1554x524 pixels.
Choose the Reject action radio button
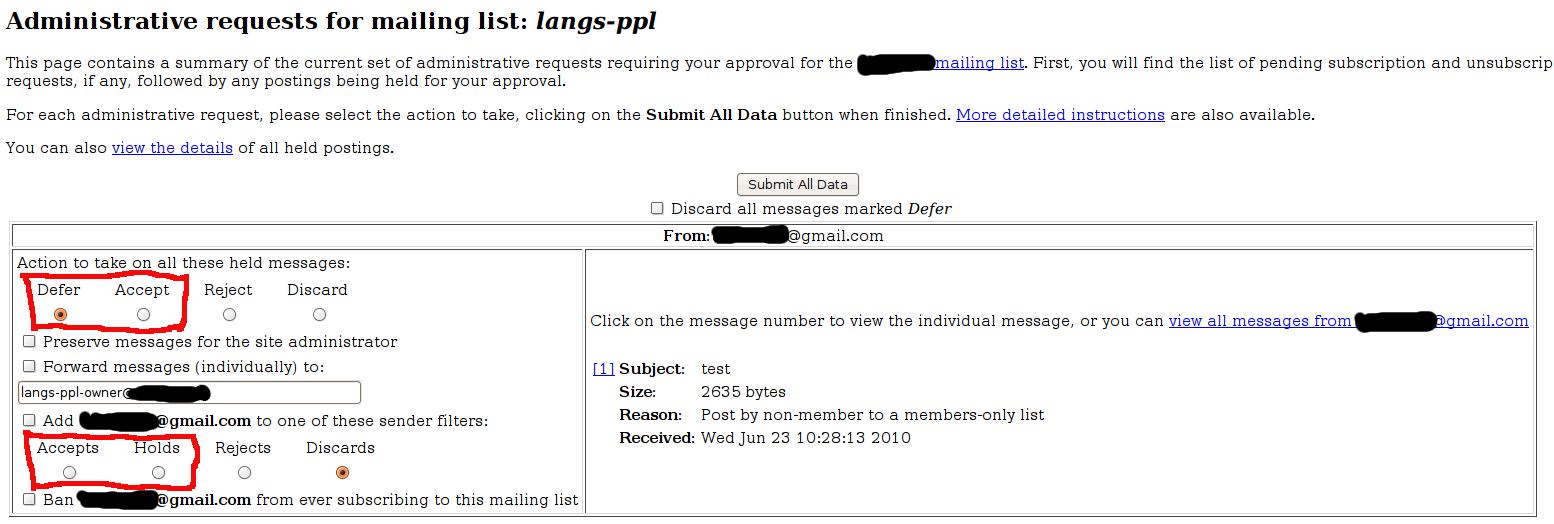pos(229,315)
